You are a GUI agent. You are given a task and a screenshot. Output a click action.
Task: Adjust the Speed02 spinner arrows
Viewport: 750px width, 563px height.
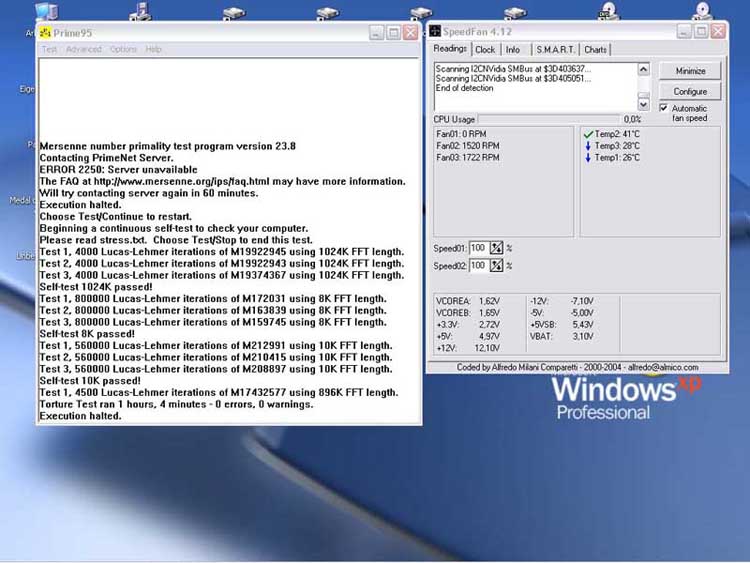(496, 265)
